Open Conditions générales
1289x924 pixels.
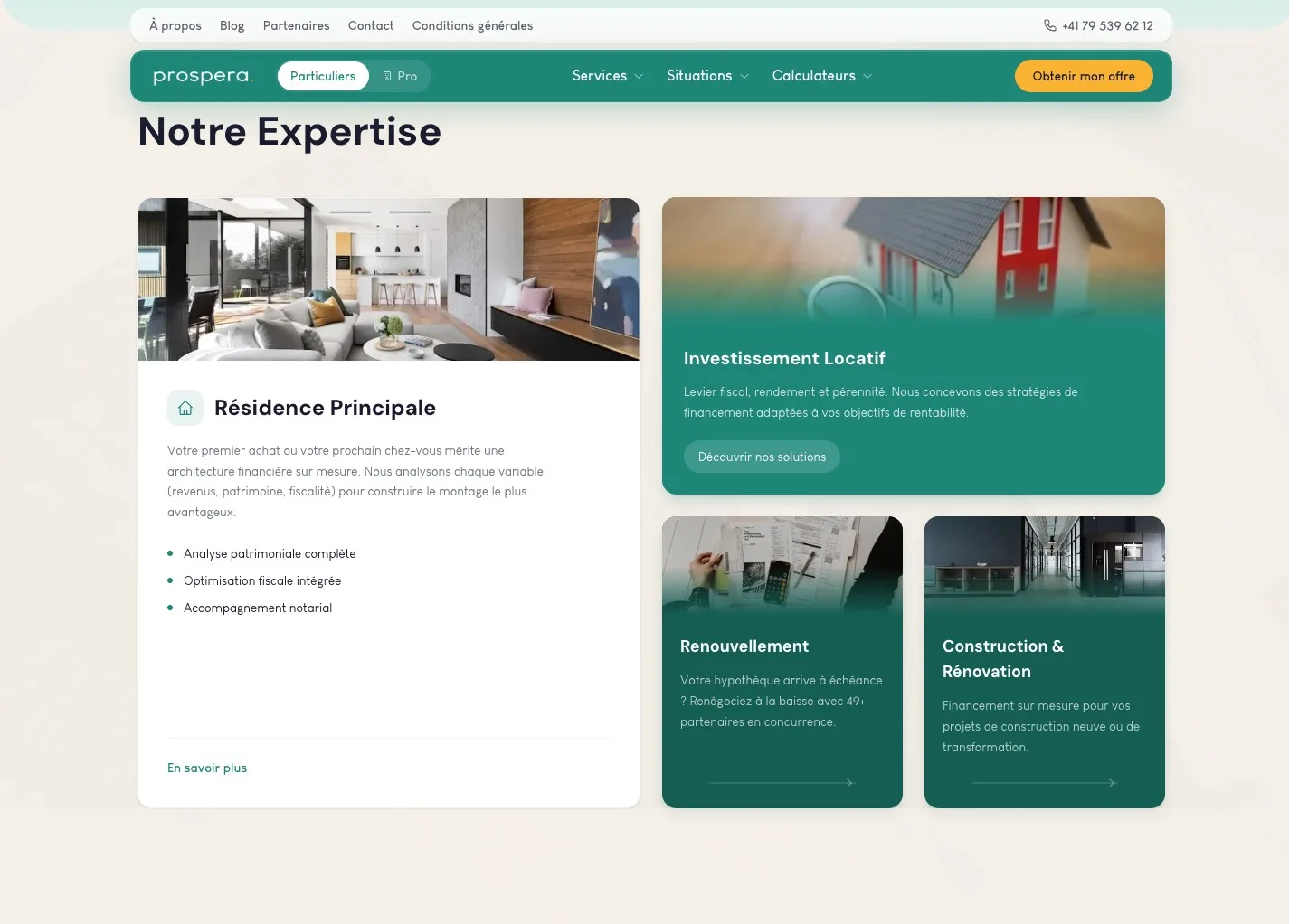(x=472, y=25)
